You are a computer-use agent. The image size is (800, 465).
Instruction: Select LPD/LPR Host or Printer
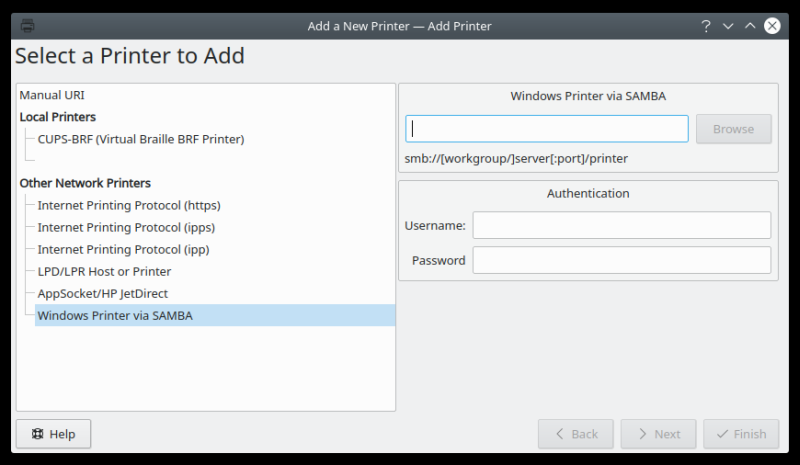click(104, 271)
